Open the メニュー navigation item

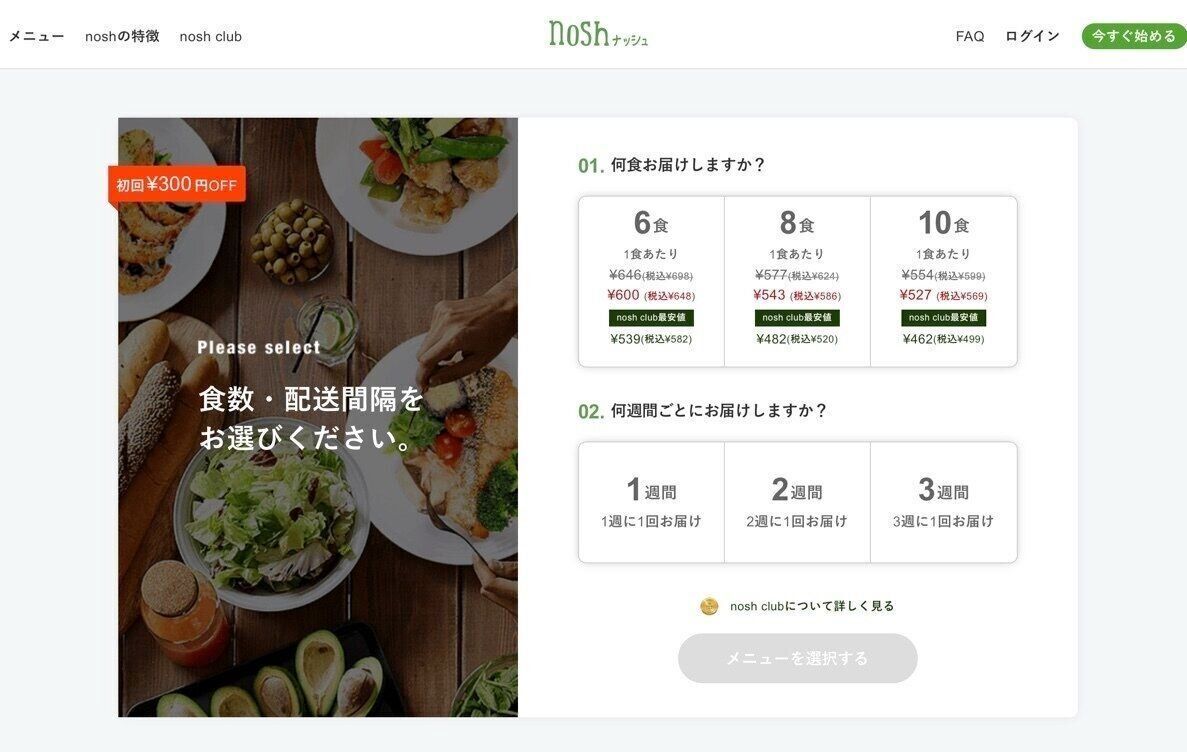pos(36,36)
